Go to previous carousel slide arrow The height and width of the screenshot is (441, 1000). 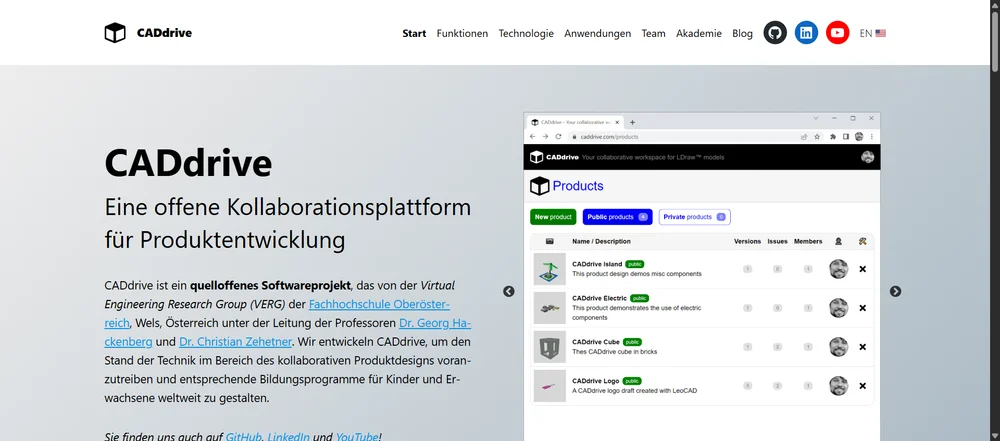(x=508, y=291)
